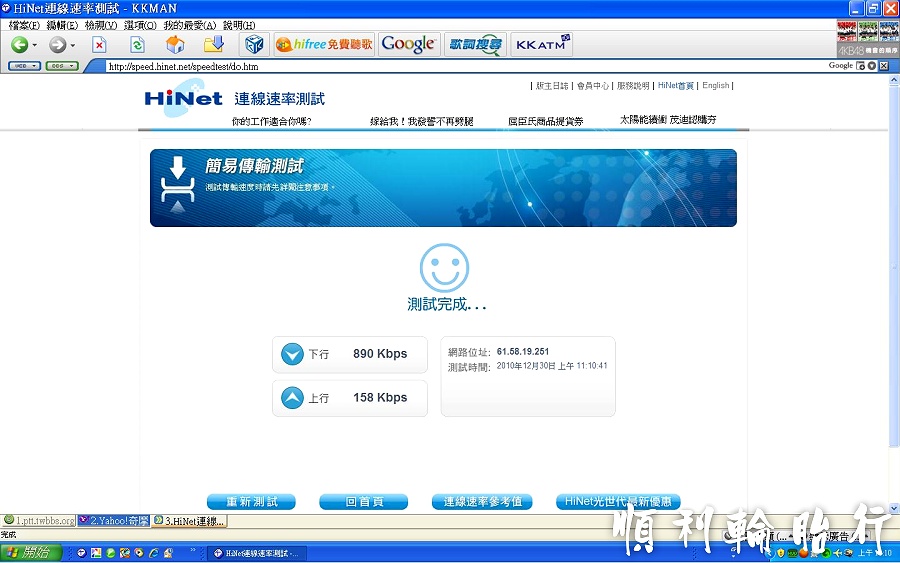Select the 158 Kbps upload result
This screenshot has width=900, height=563.
point(380,397)
